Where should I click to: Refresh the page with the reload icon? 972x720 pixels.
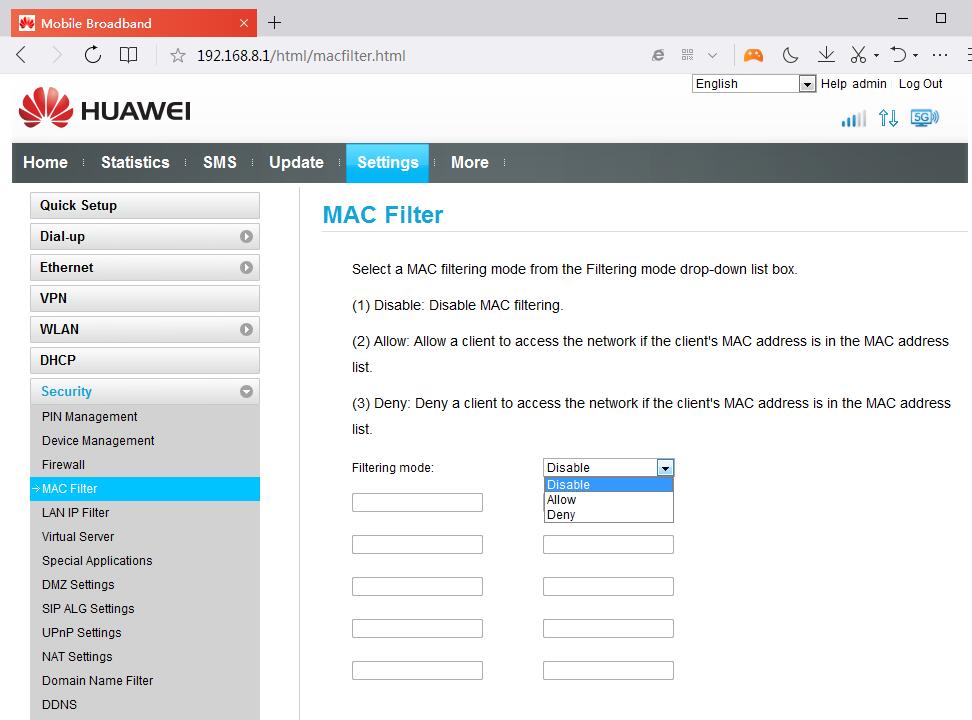93,55
